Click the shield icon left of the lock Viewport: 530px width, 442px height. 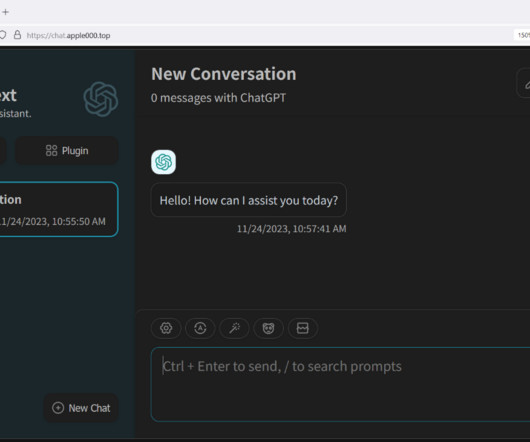coord(2,35)
